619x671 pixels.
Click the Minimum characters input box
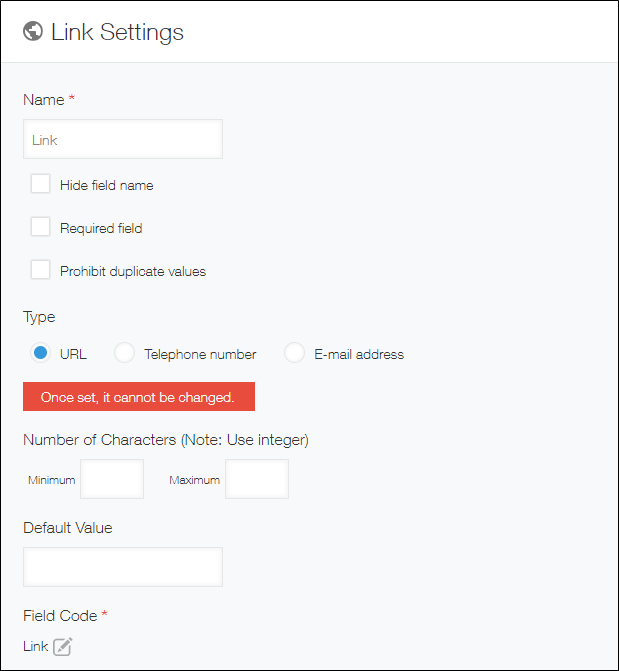[x=112, y=479]
